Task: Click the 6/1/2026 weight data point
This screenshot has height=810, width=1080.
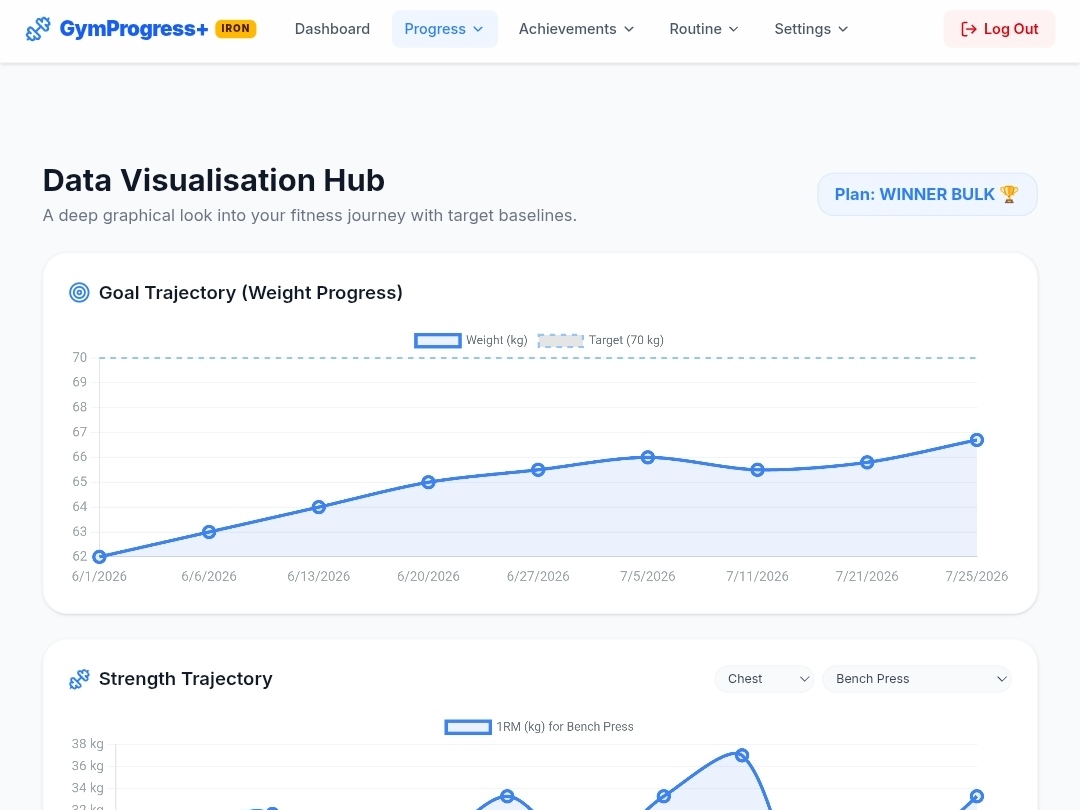Action: 99,557
